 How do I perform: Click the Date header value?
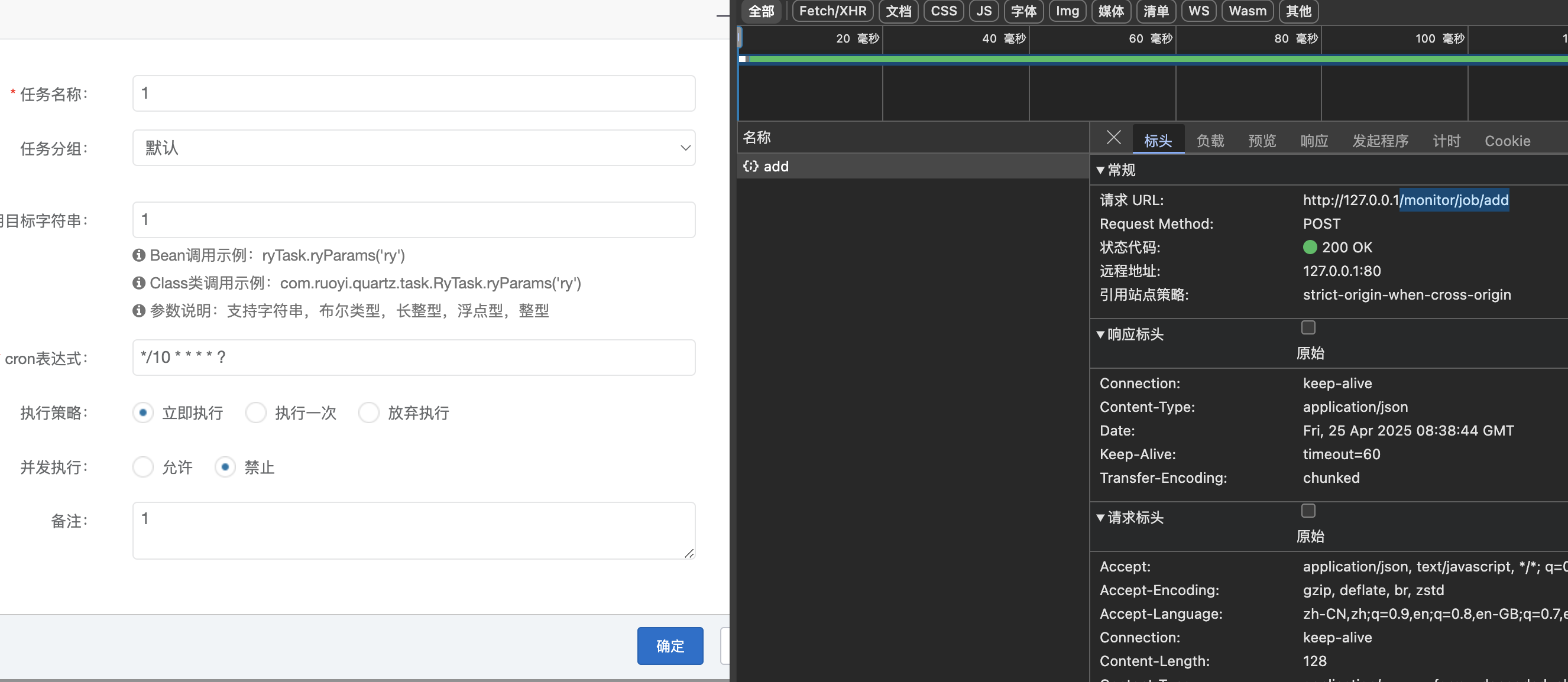[x=1408, y=430]
